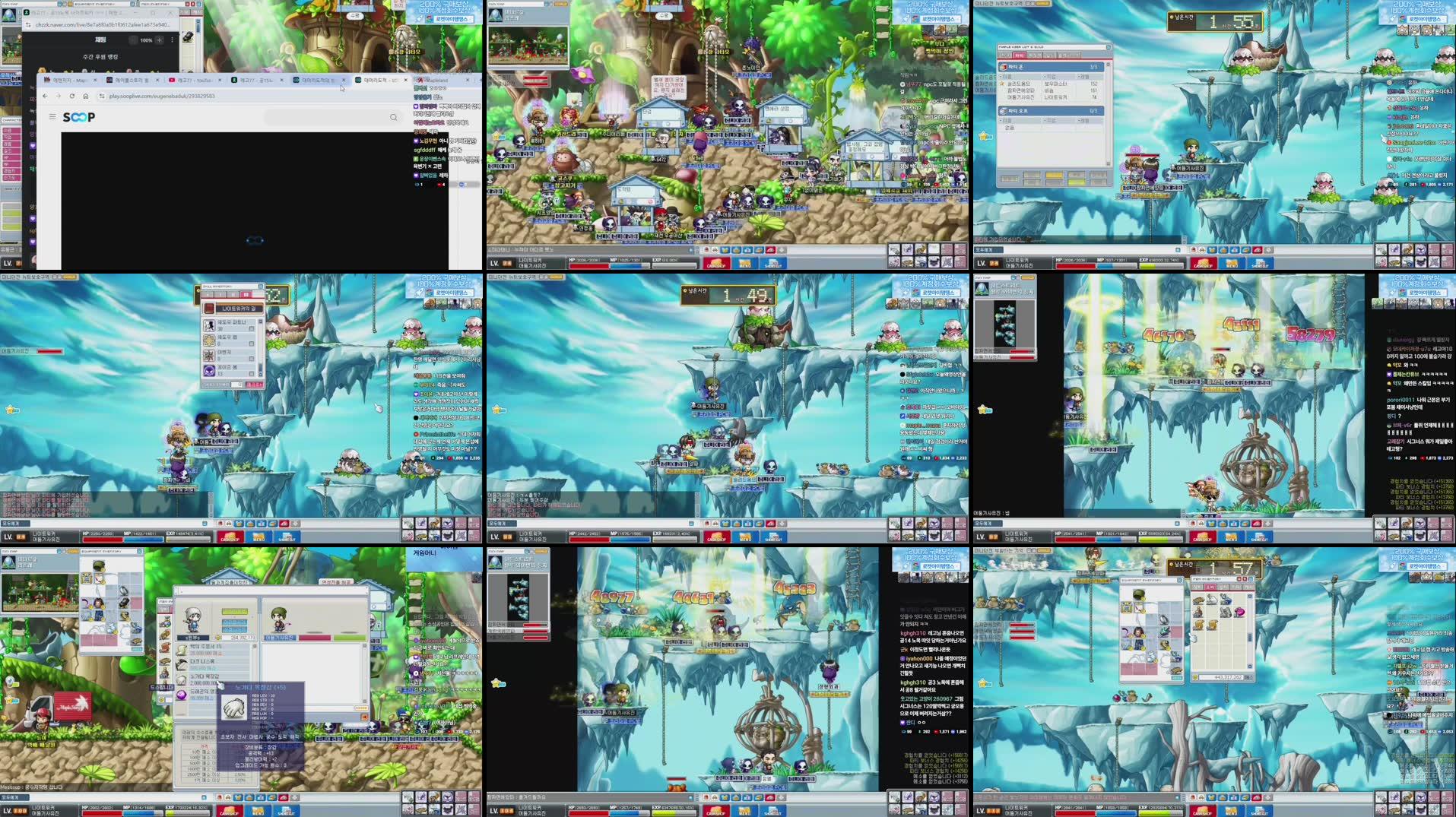Open CashShop in the 1:55 timer panel
Image resolution: width=1456 pixels, height=817 pixels.
pos(1203,264)
